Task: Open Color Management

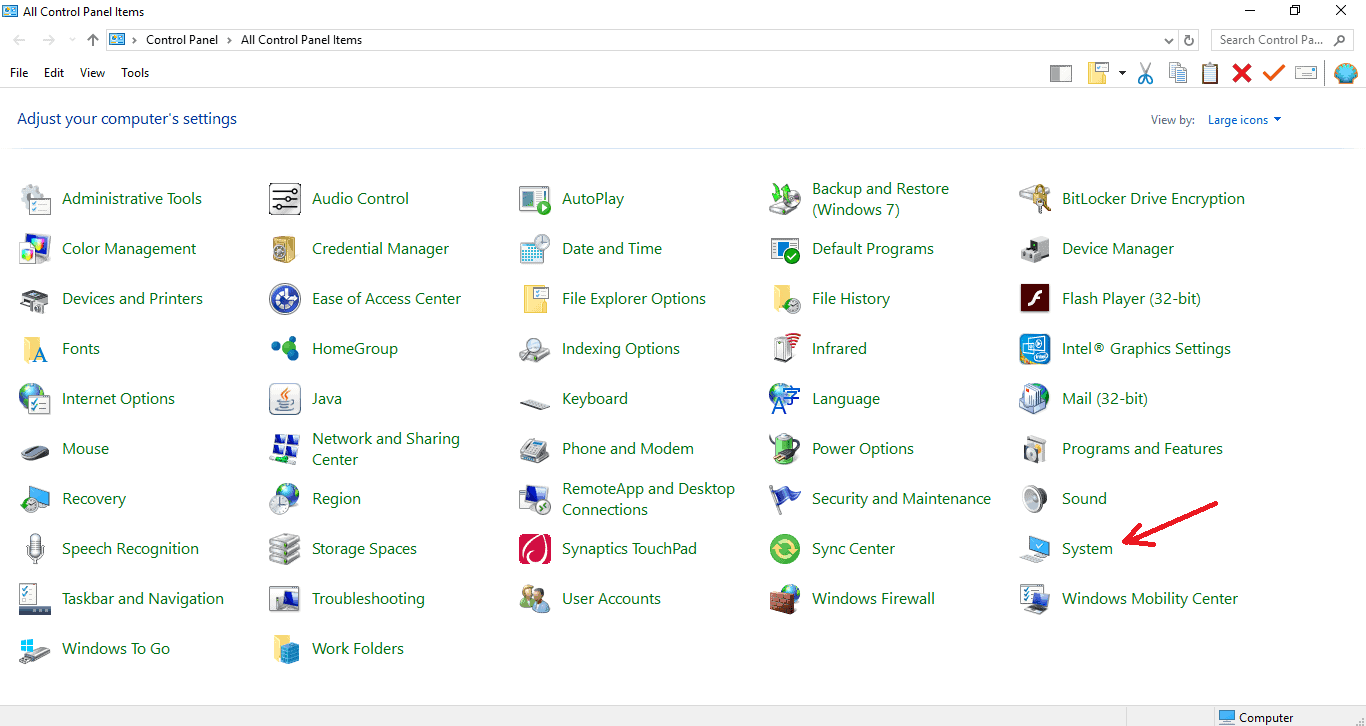Action: 108,249
